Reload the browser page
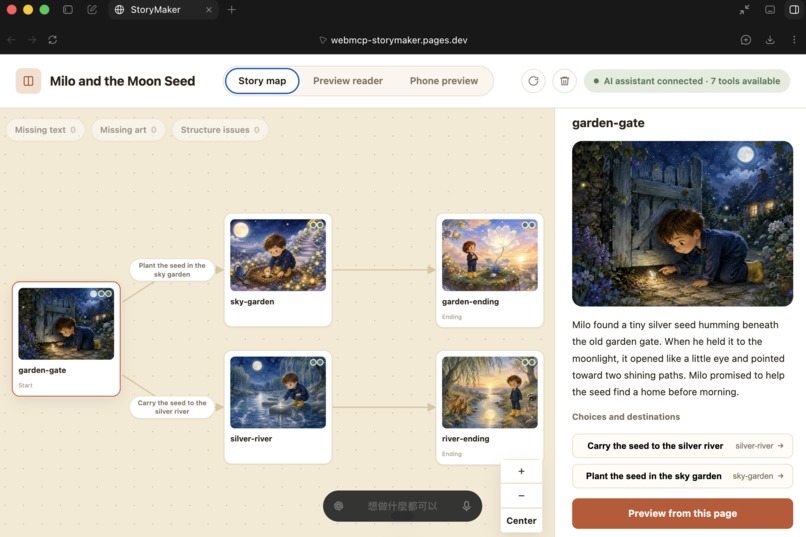The width and height of the screenshot is (806, 537). (x=52, y=40)
